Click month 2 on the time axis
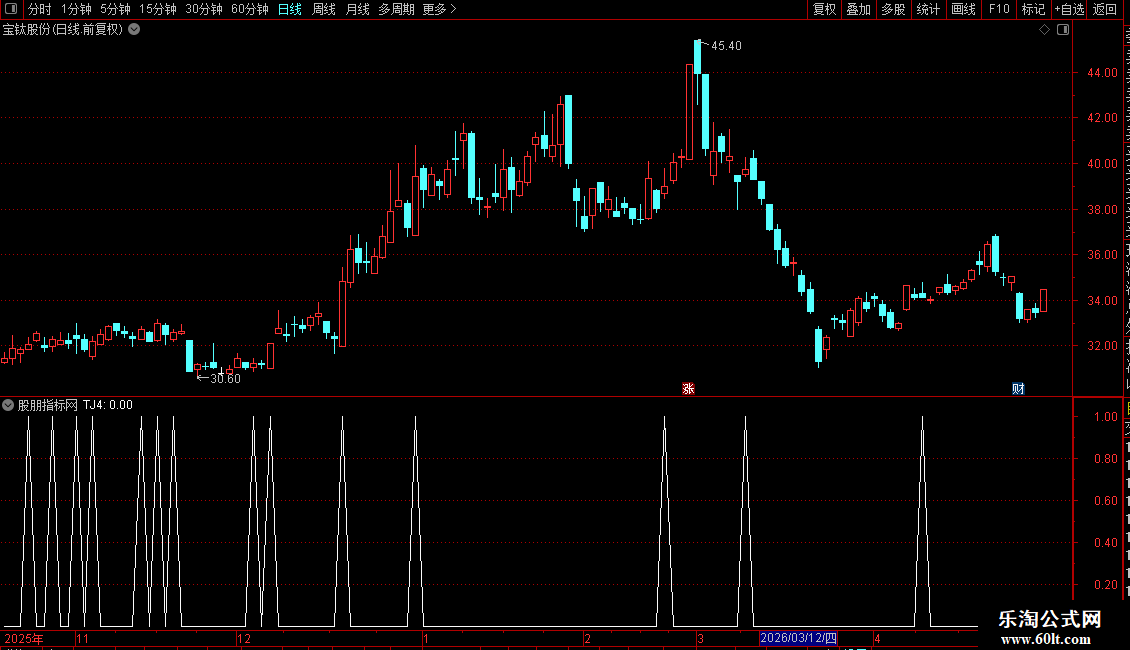Viewport: 1130px width, 650px height. 587,638
